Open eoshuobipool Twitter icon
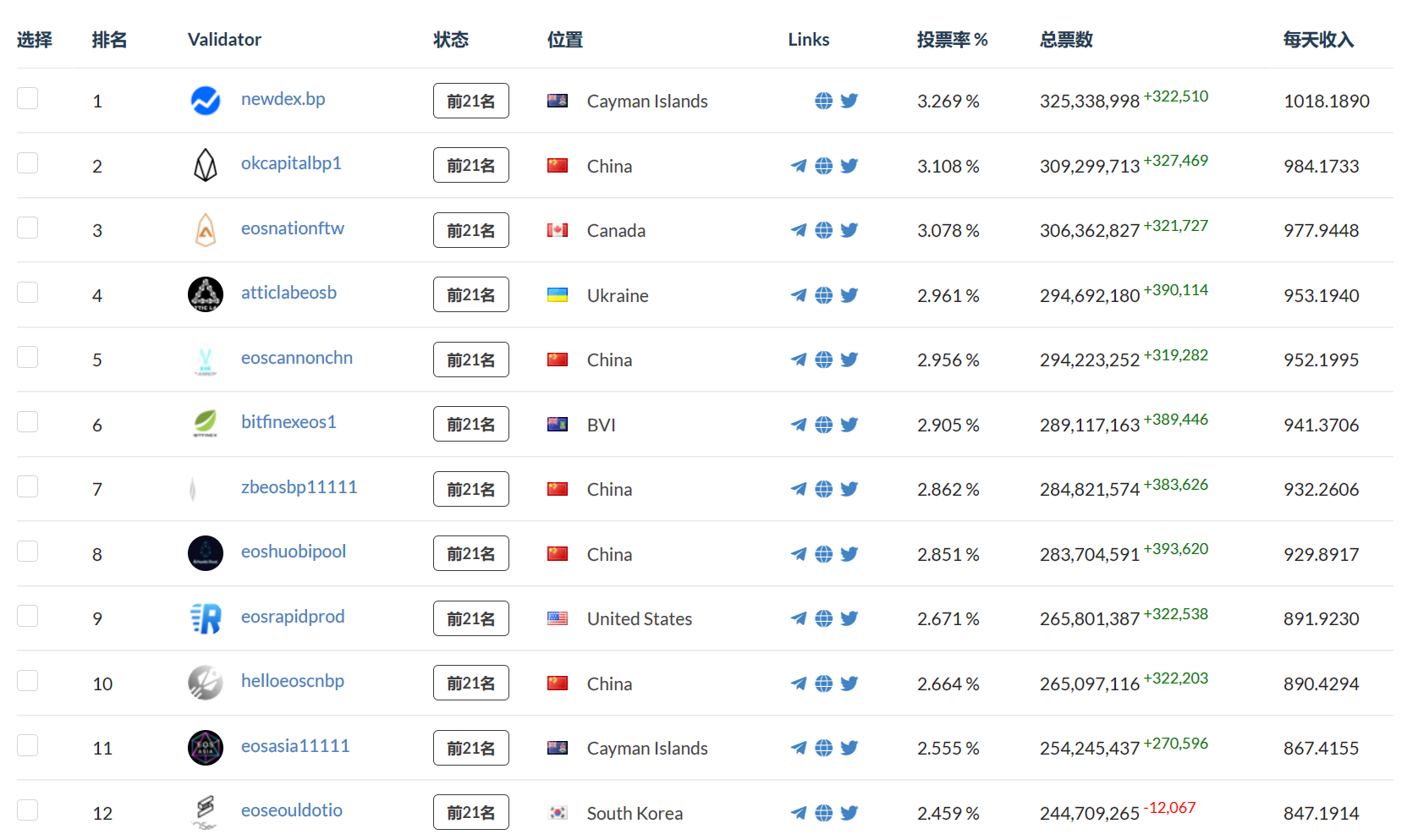 tap(849, 554)
